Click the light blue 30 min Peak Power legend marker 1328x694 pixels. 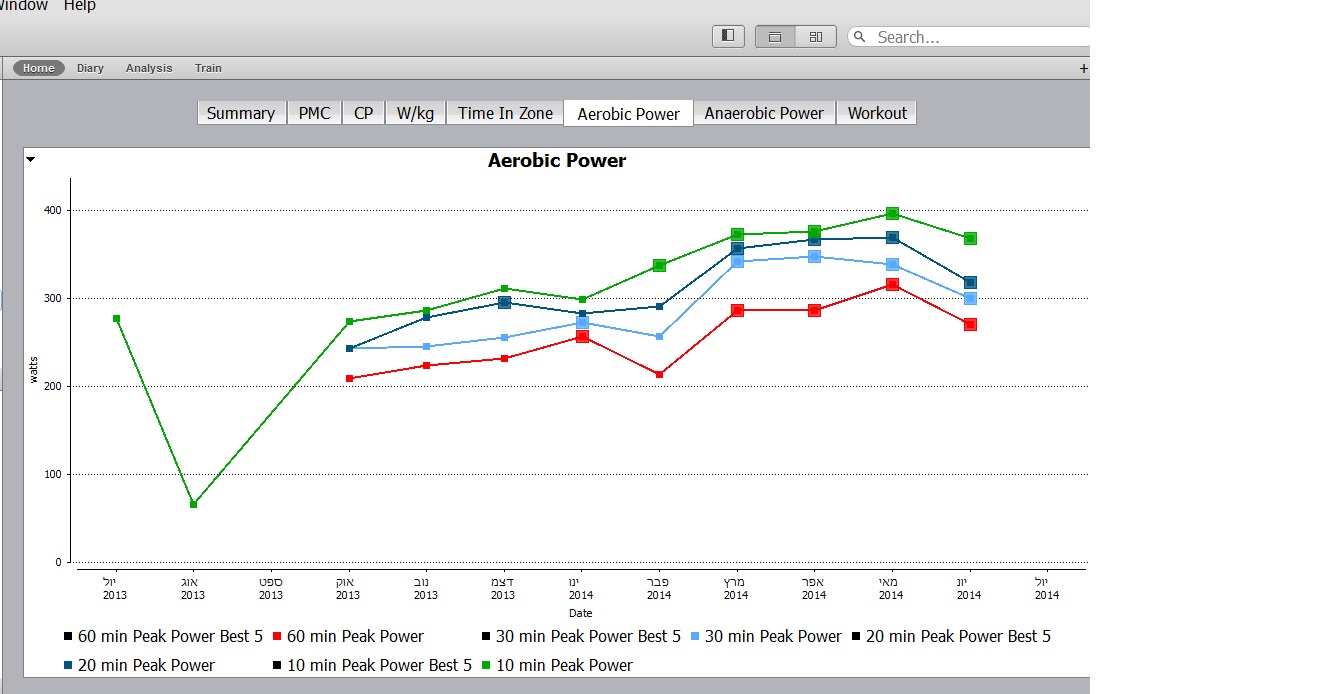(x=695, y=636)
